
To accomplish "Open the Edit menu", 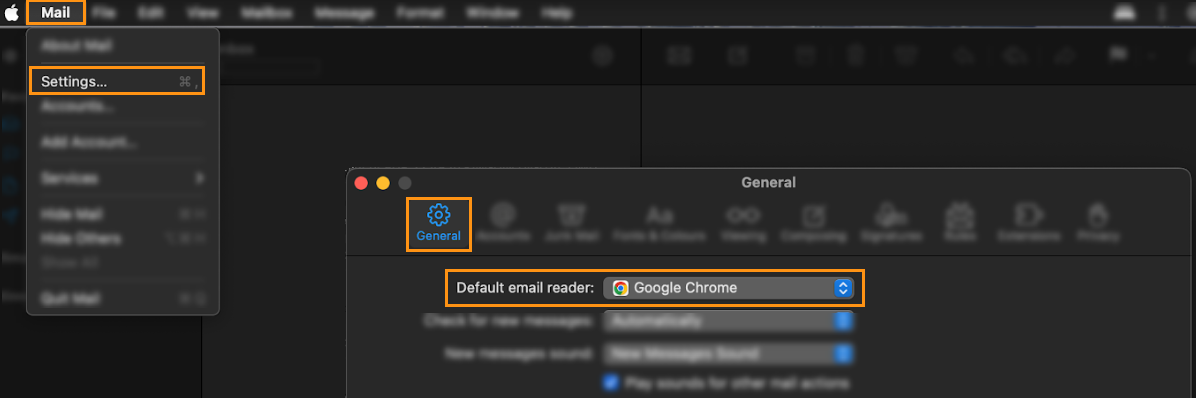I will [152, 13].
